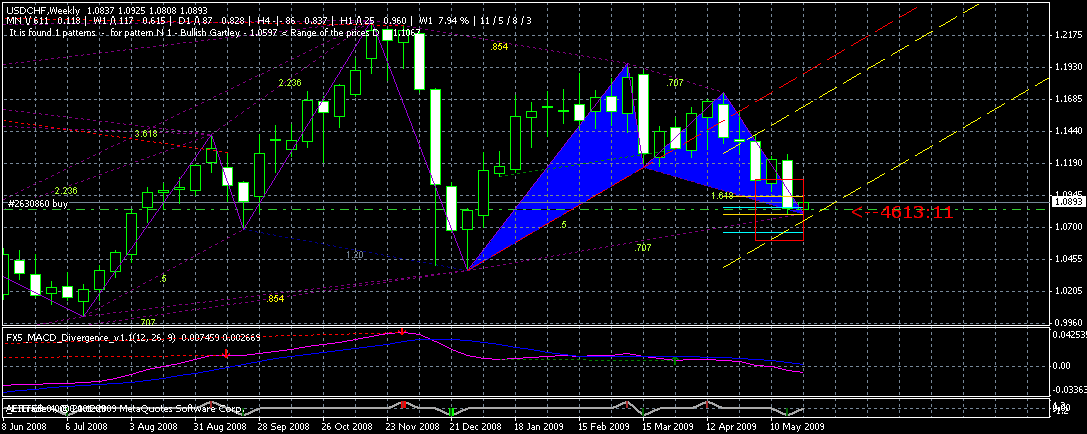The image size is (1087, 434).
Task: Click the FX5_MACD_Divergence indicator label
Action: coord(60,337)
